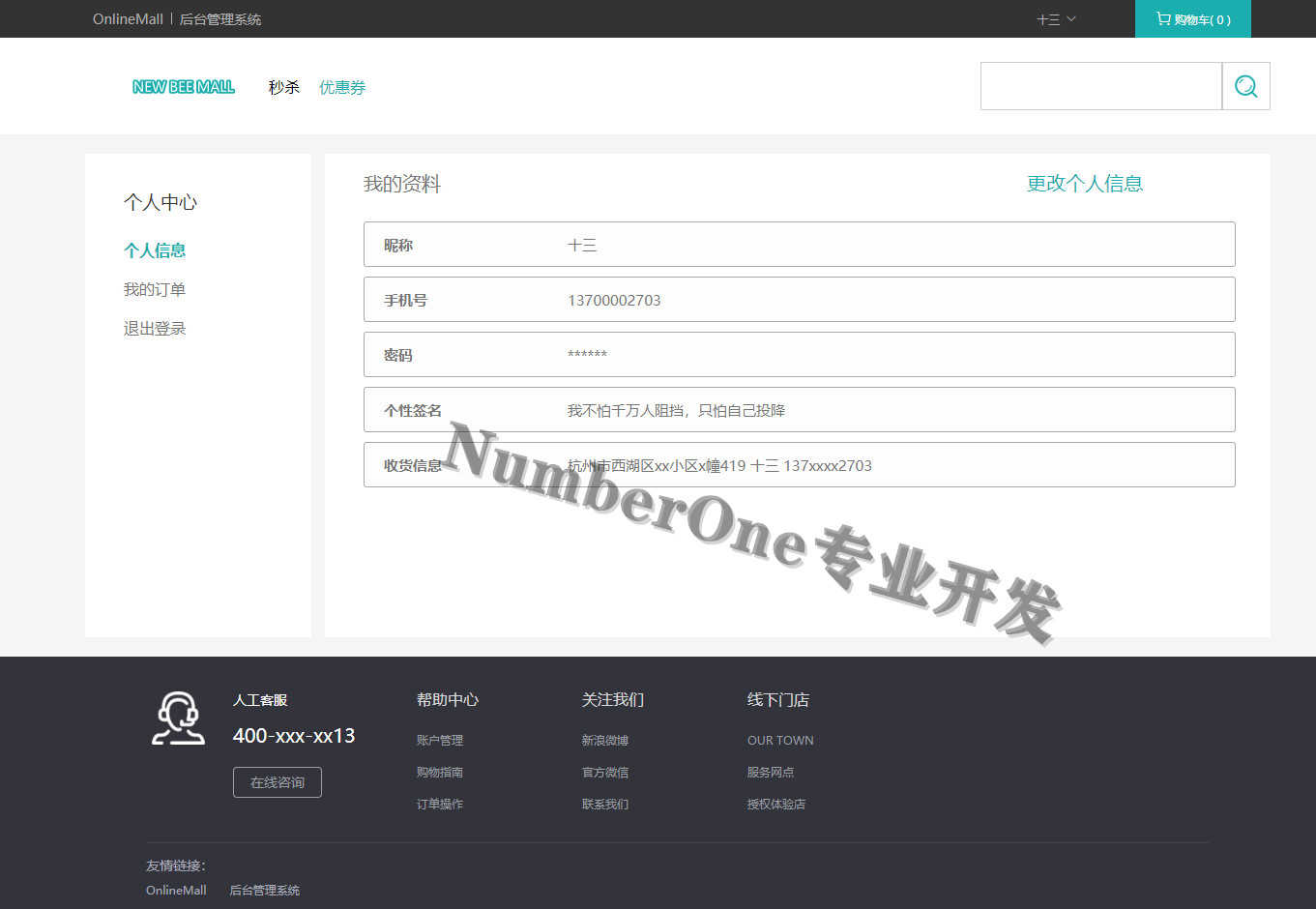Image resolution: width=1316 pixels, height=909 pixels.
Task: Click 退出登录 in sidebar
Action: pos(155,329)
